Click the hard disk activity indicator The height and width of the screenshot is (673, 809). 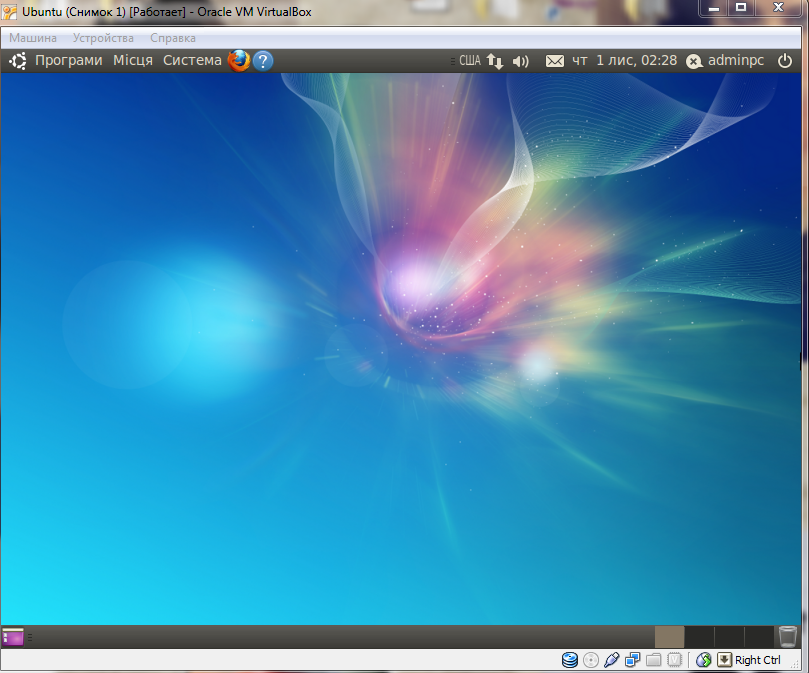570,660
